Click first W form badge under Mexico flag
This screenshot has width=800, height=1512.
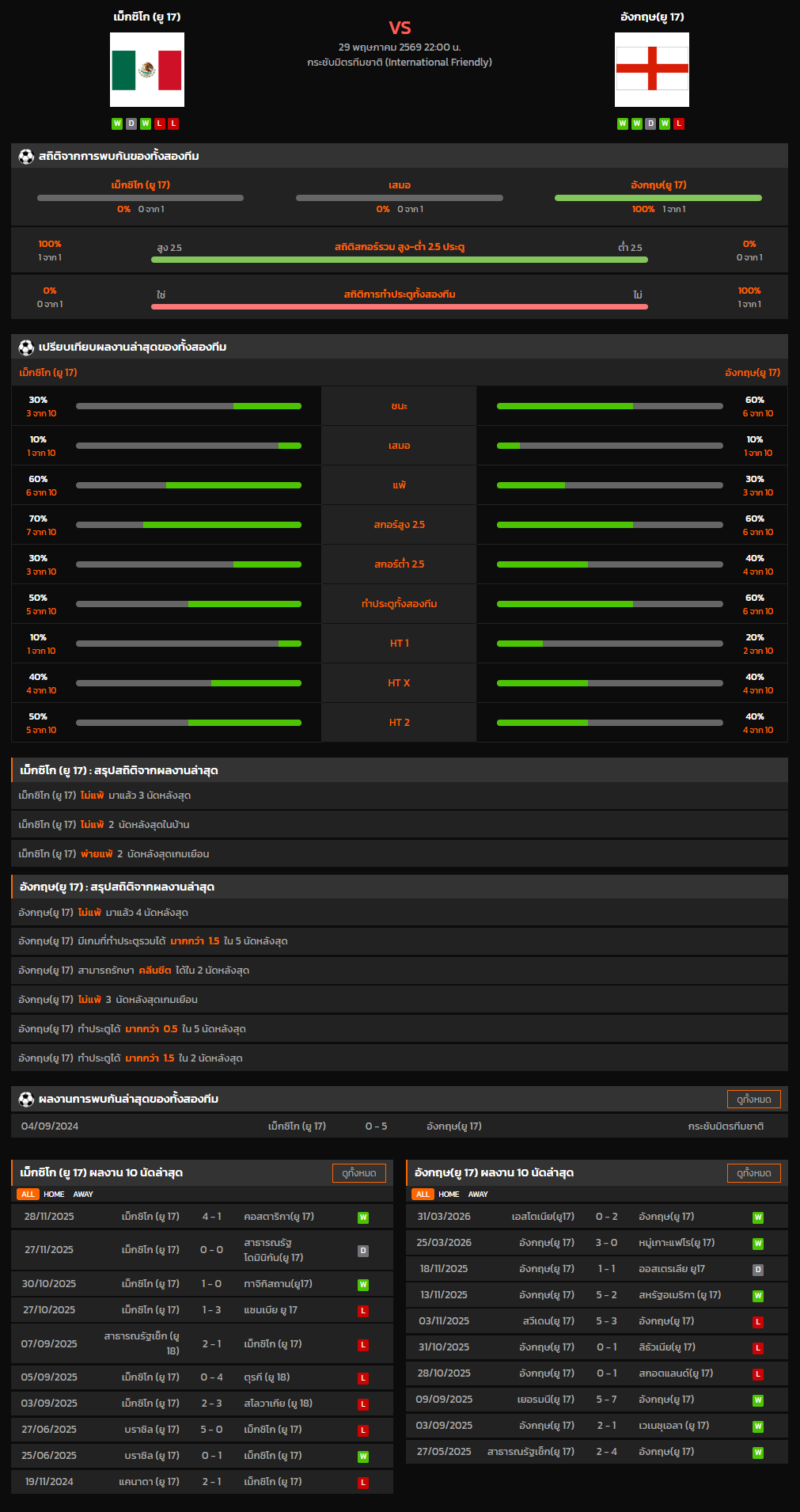coord(117,123)
